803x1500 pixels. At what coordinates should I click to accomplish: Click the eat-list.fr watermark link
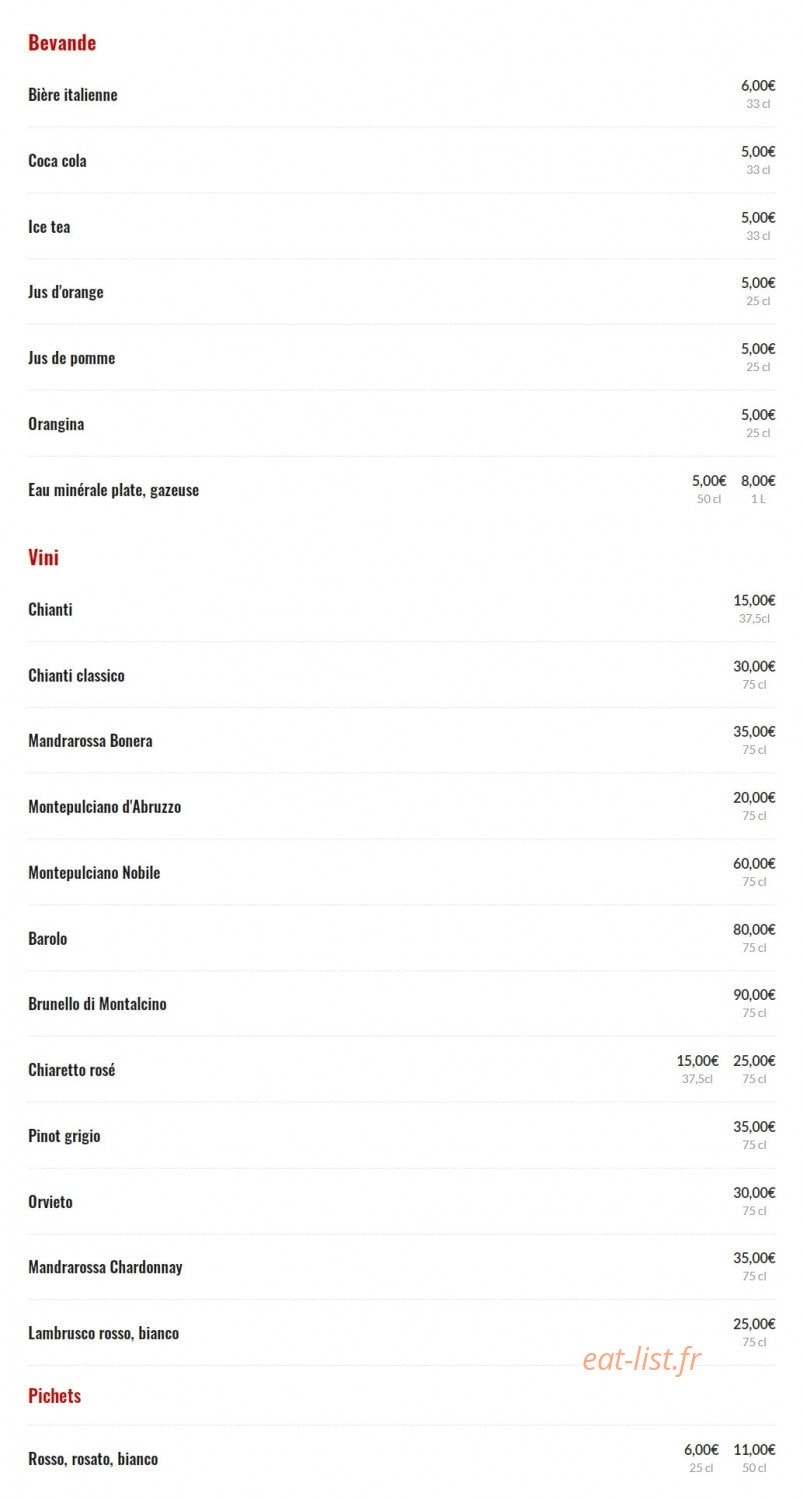click(641, 1359)
